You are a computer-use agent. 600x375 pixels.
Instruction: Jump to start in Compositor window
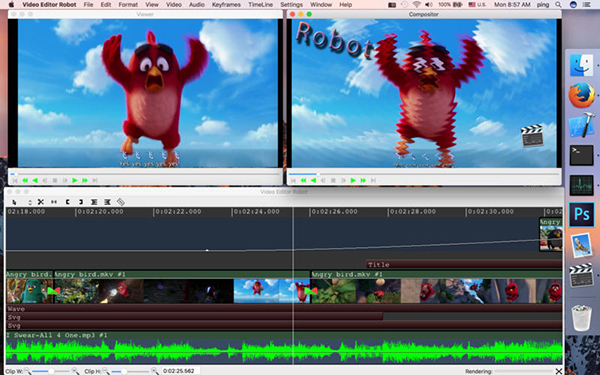tap(293, 180)
